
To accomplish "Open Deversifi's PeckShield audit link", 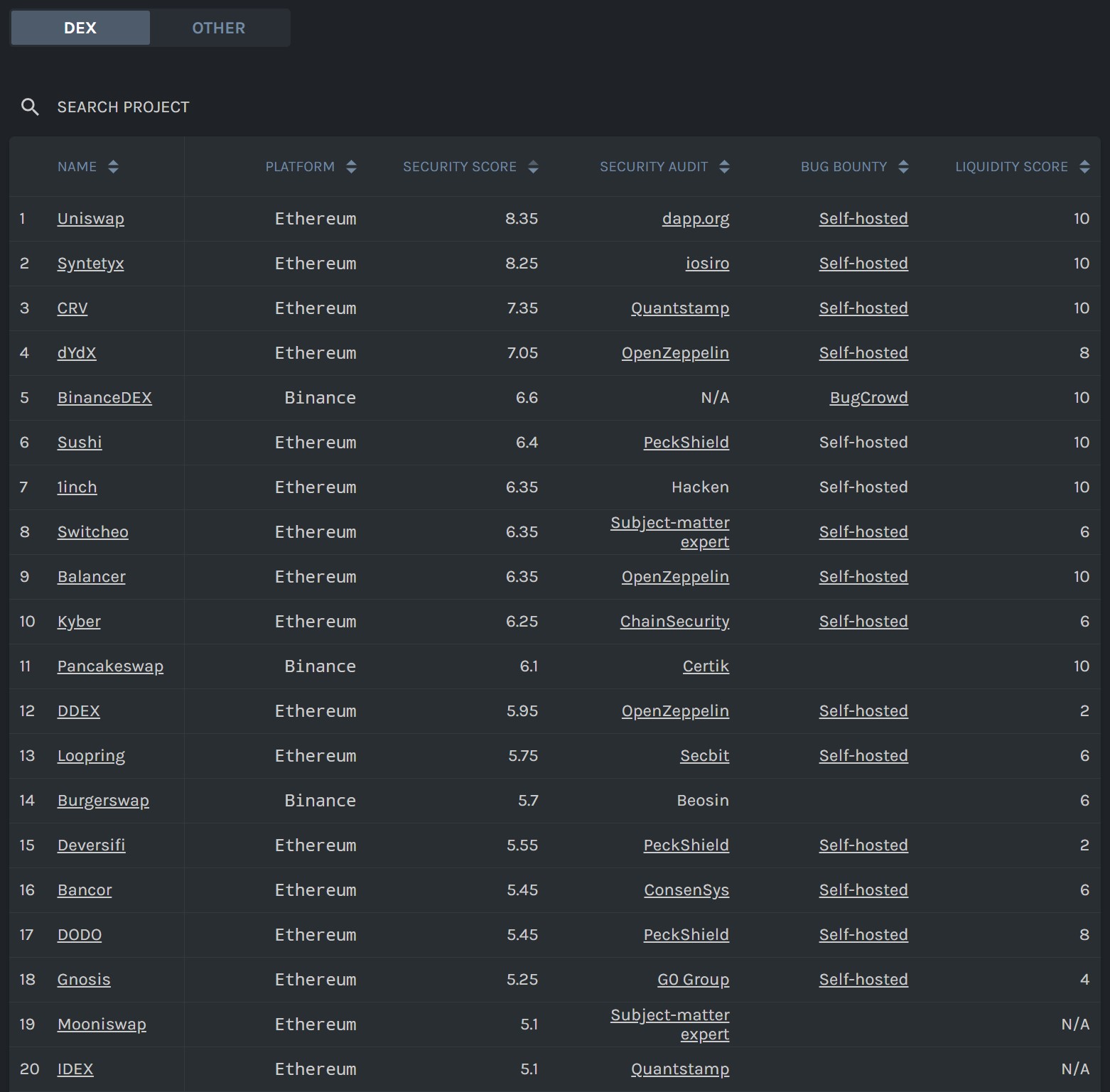I will (x=686, y=845).
